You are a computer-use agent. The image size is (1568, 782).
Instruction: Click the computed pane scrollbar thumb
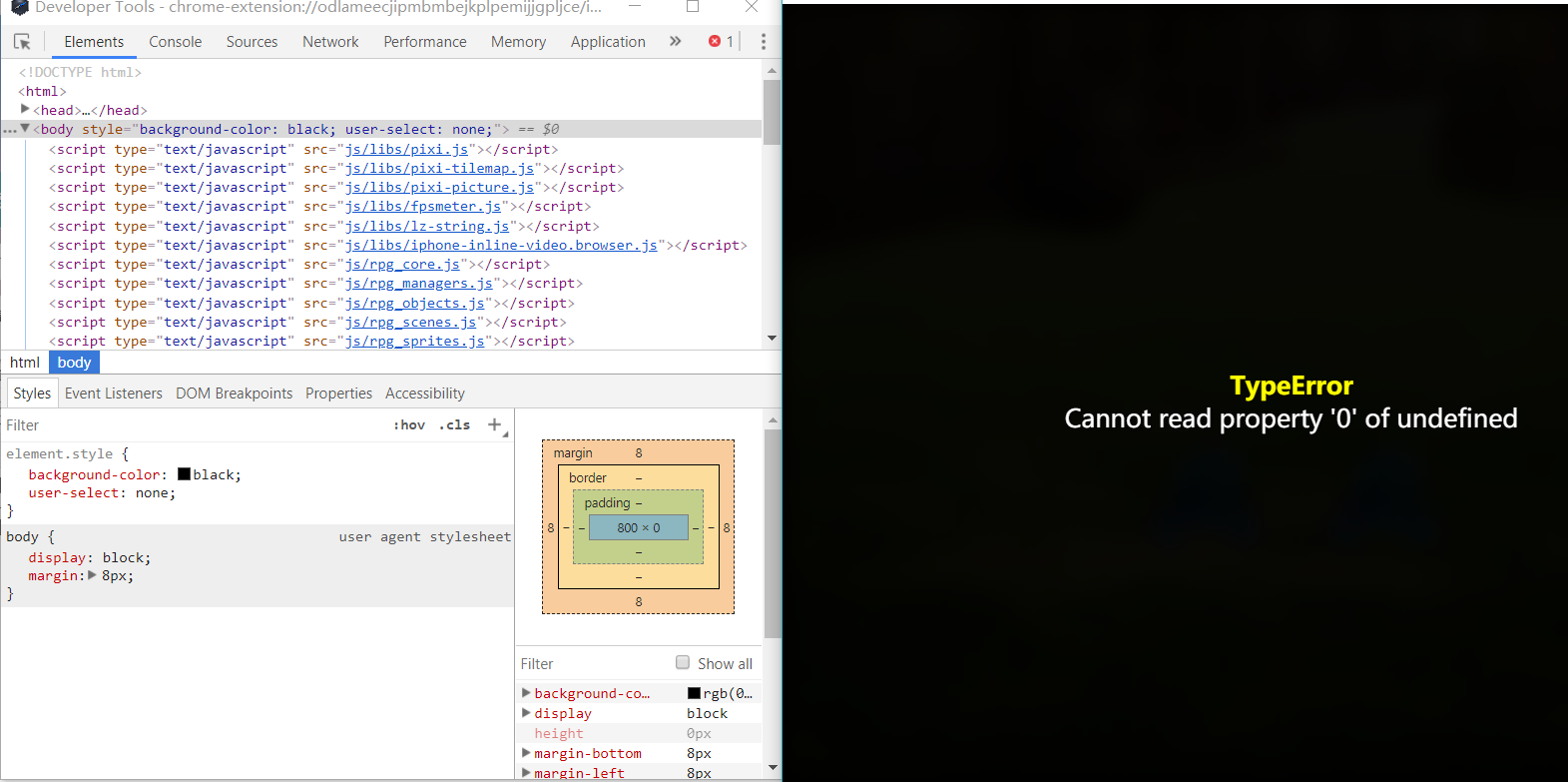pyautogui.click(x=773, y=533)
